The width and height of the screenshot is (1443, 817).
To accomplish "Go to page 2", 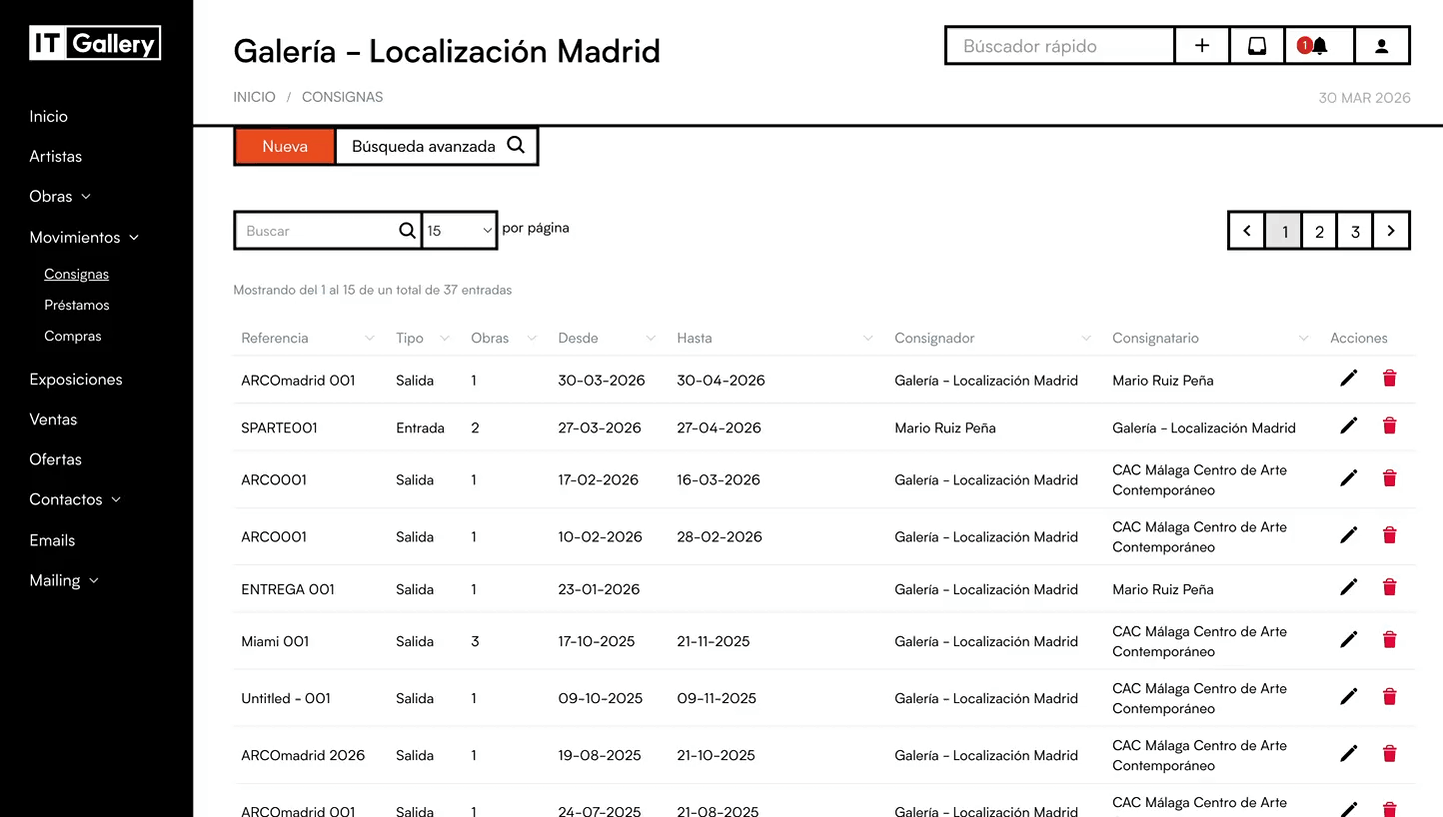I will coord(1319,231).
